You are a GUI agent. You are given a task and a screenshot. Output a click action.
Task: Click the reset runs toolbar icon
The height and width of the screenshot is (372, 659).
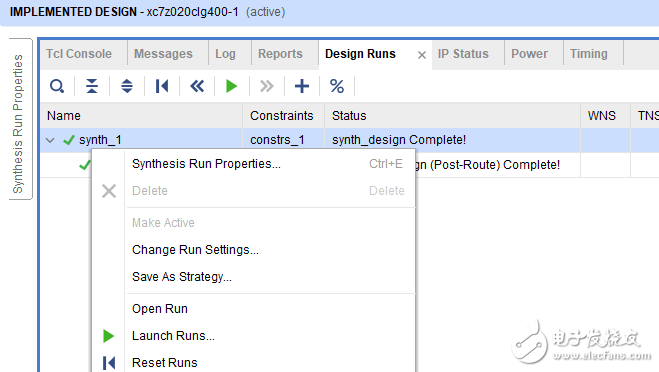[x=162, y=86]
